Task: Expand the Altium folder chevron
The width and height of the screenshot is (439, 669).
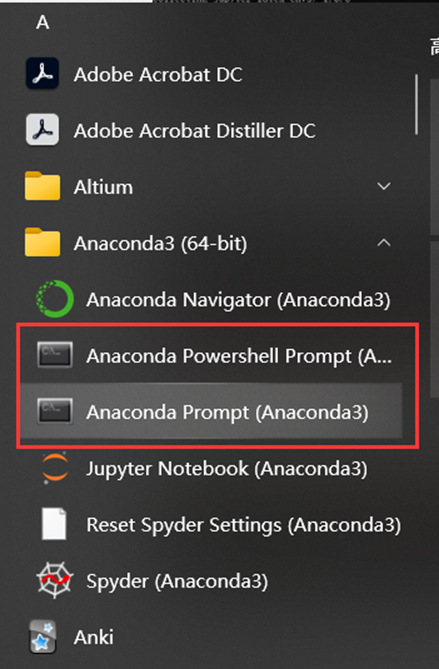Action: tap(384, 186)
